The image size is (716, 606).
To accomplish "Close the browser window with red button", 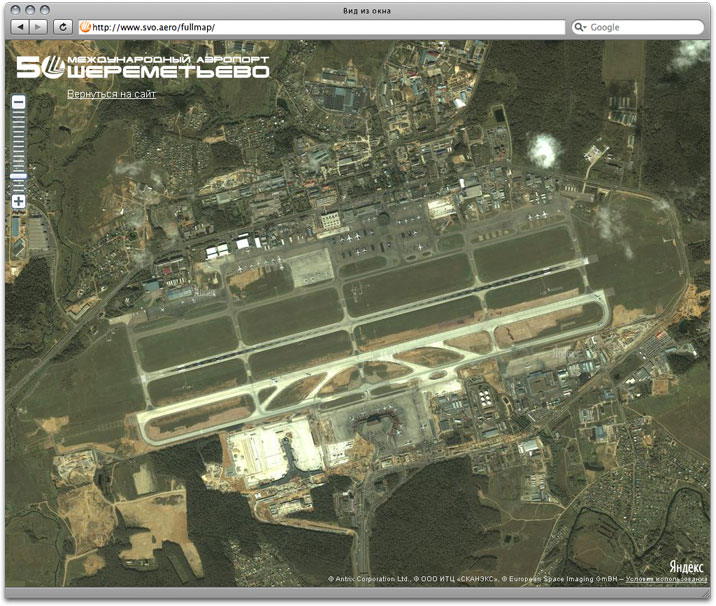I will [x=16, y=10].
